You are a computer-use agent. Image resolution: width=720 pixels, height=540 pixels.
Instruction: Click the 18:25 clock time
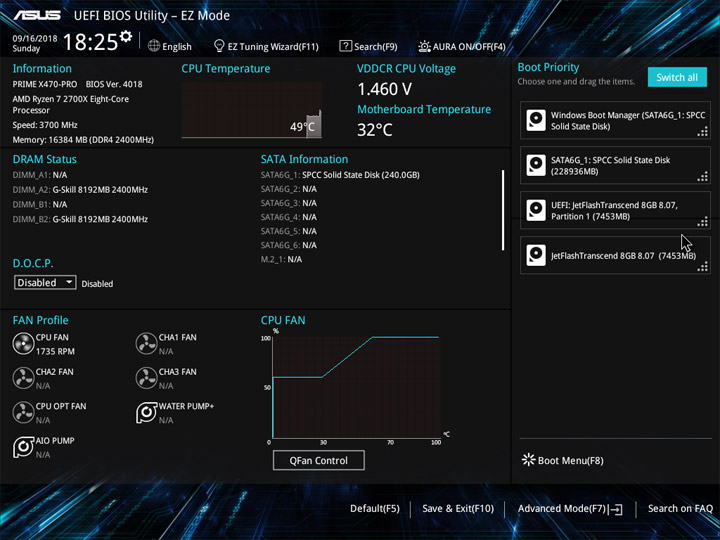[90, 42]
